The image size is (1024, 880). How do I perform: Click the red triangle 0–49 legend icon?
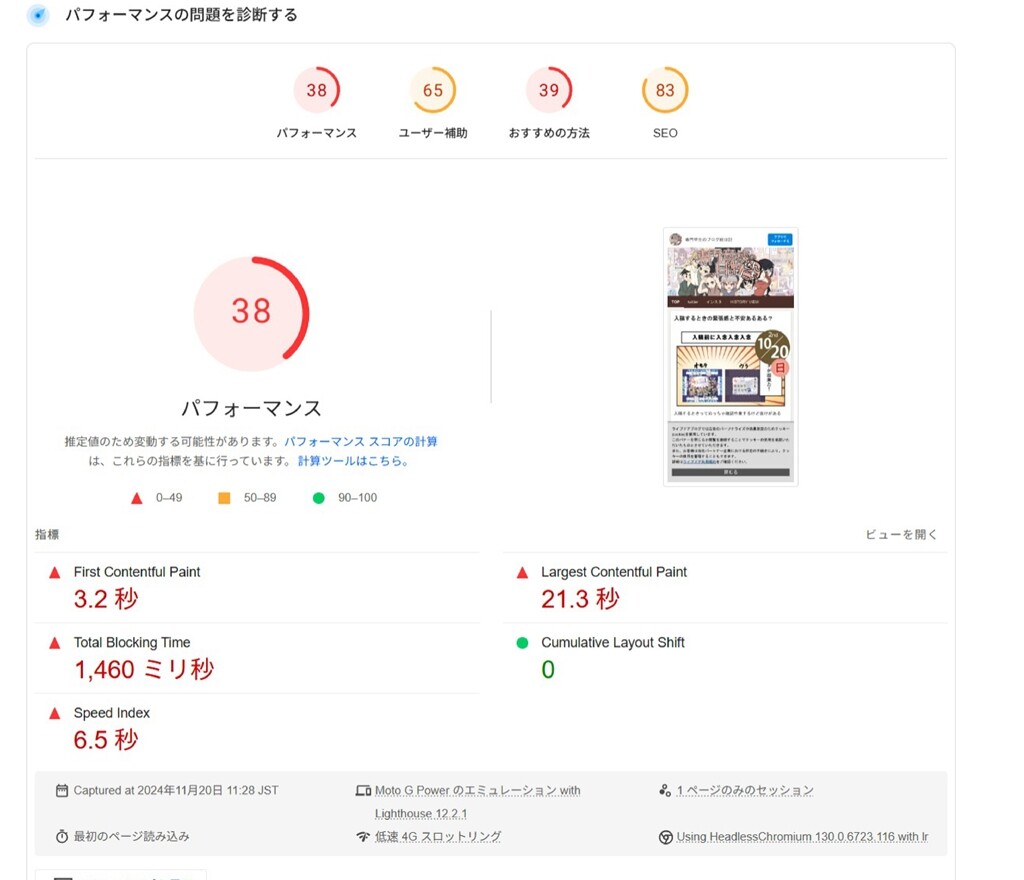coord(136,498)
